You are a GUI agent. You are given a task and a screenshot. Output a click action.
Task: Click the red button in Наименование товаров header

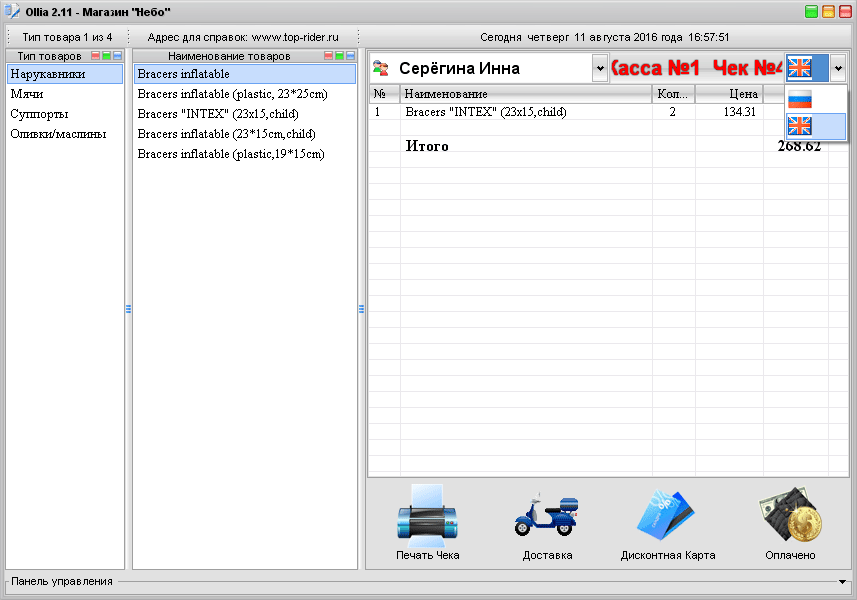328,56
